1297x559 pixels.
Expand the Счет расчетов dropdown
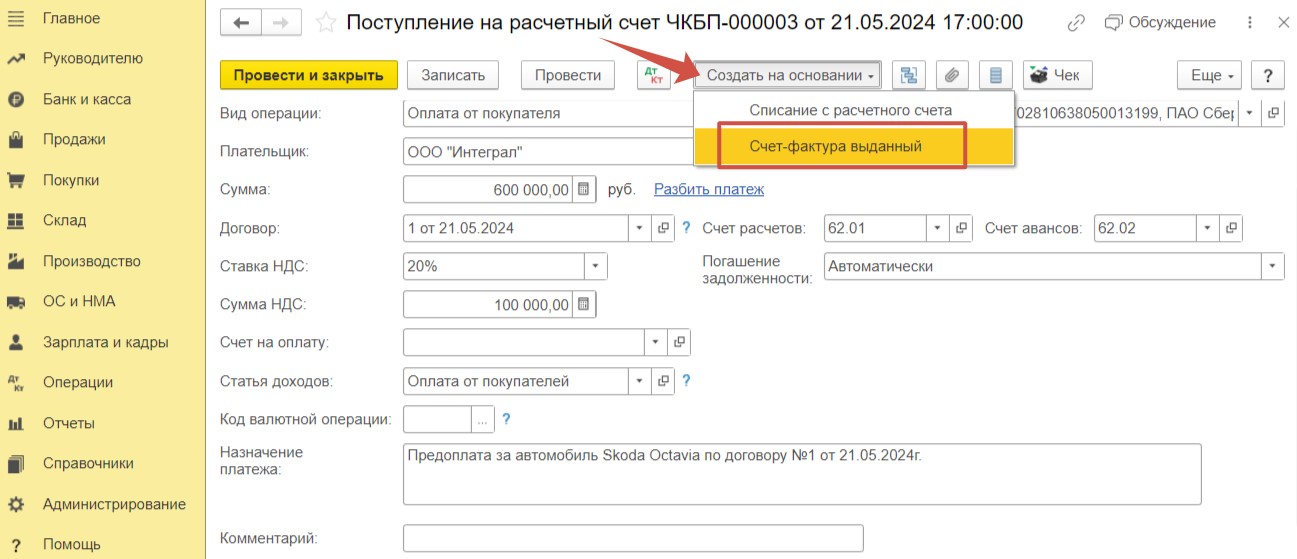(x=936, y=228)
